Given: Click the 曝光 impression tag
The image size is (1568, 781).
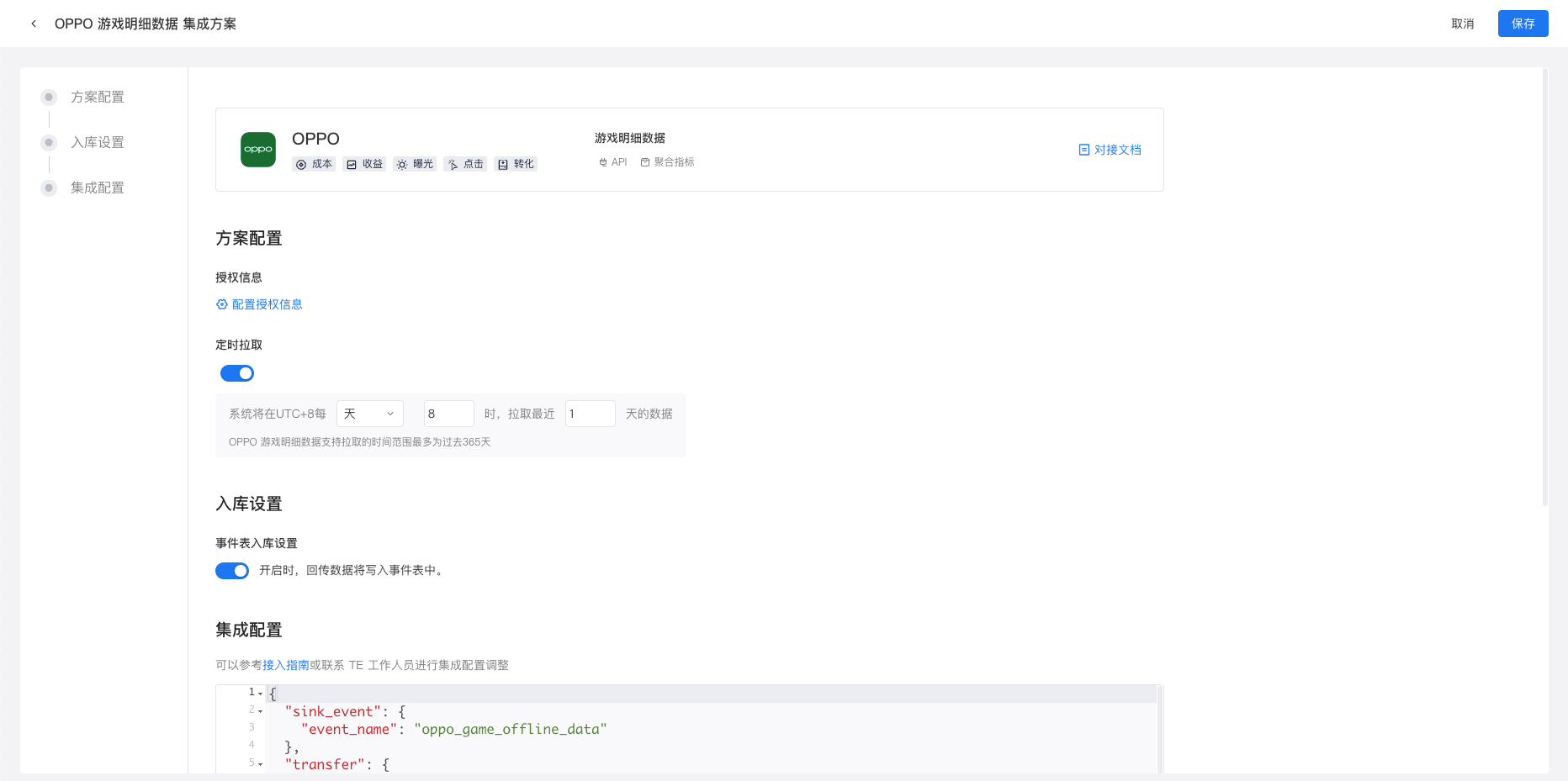Looking at the screenshot, I should click(x=415, y=164).
